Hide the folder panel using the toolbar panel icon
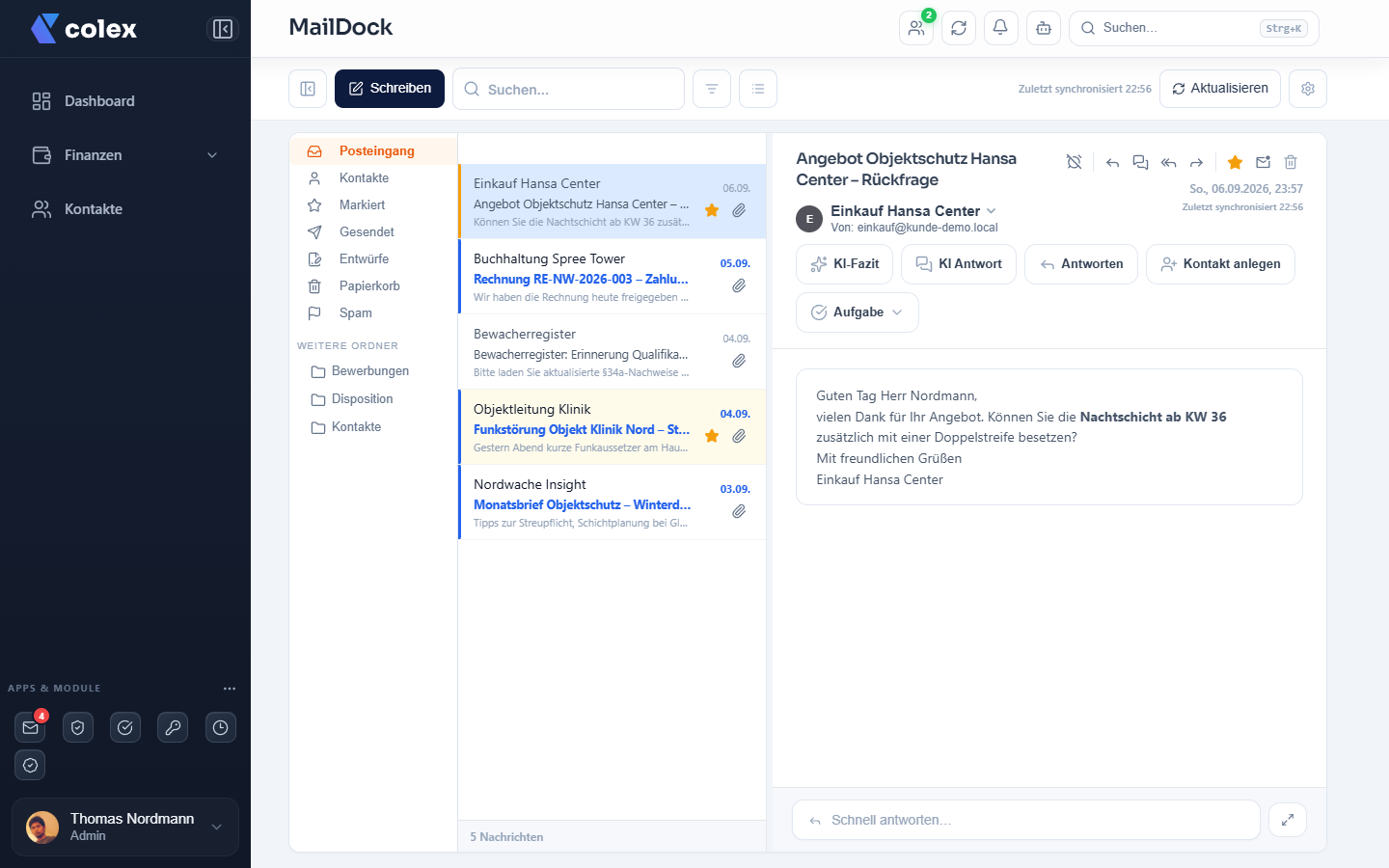The image size is (1389, 868). click(308, 89)
